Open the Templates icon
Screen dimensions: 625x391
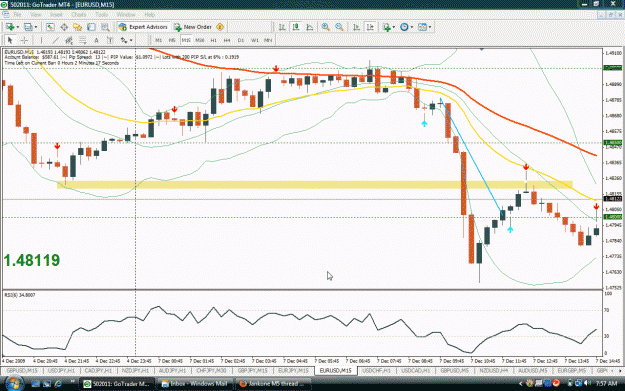(x=422, y=27)
